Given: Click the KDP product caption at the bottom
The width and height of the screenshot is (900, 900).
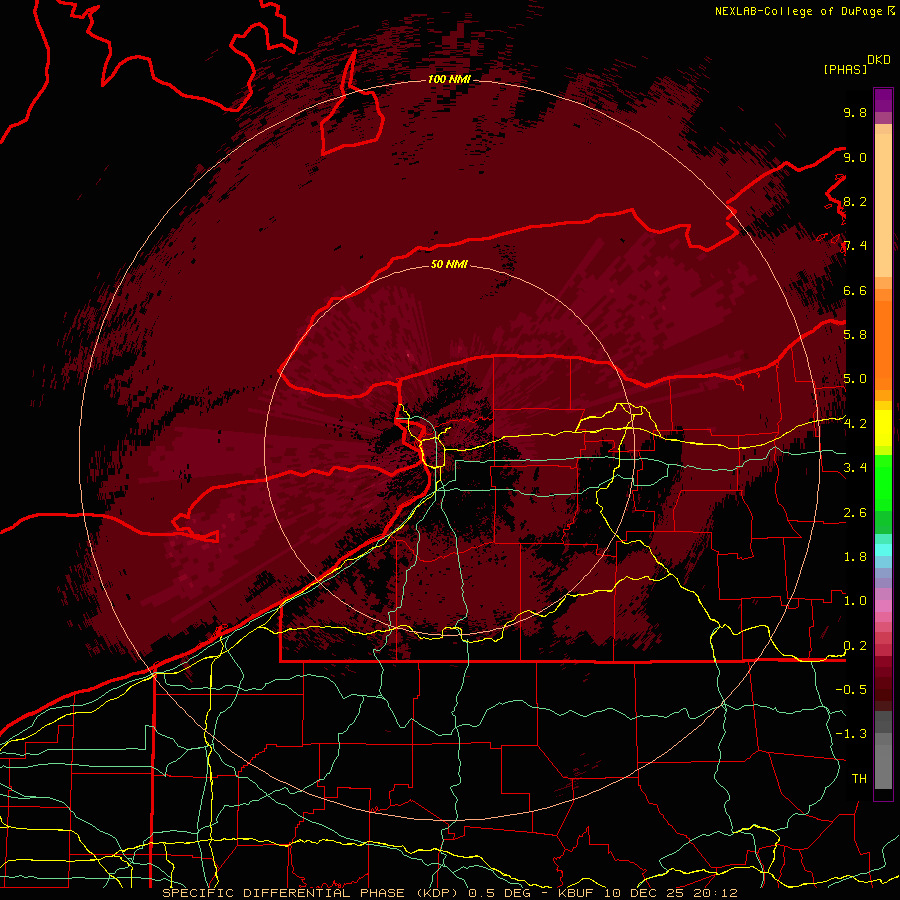Looking at the screenshot, I should click(449, 893).
